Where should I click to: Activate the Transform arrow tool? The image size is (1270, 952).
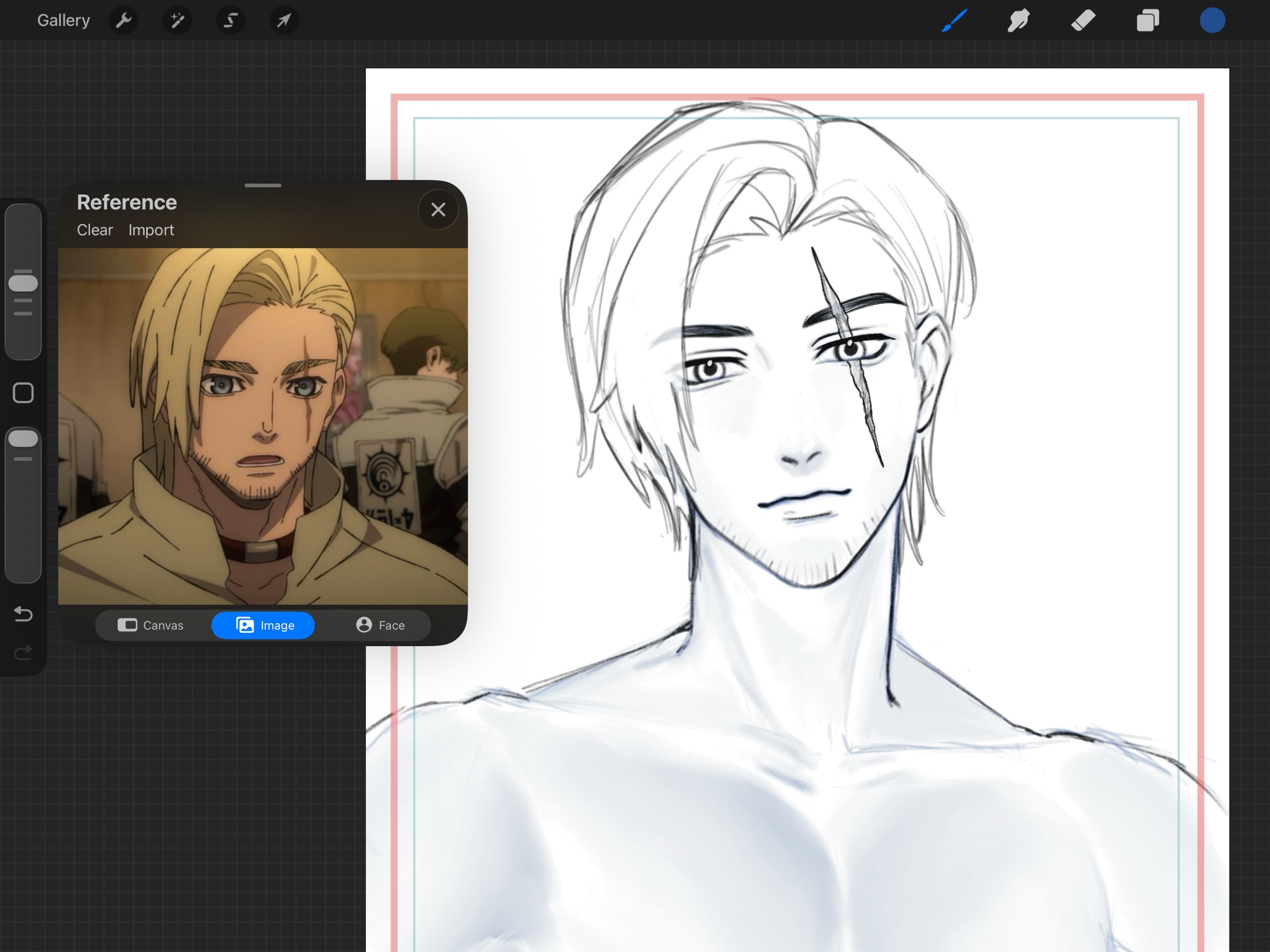[x=284, y=20]
